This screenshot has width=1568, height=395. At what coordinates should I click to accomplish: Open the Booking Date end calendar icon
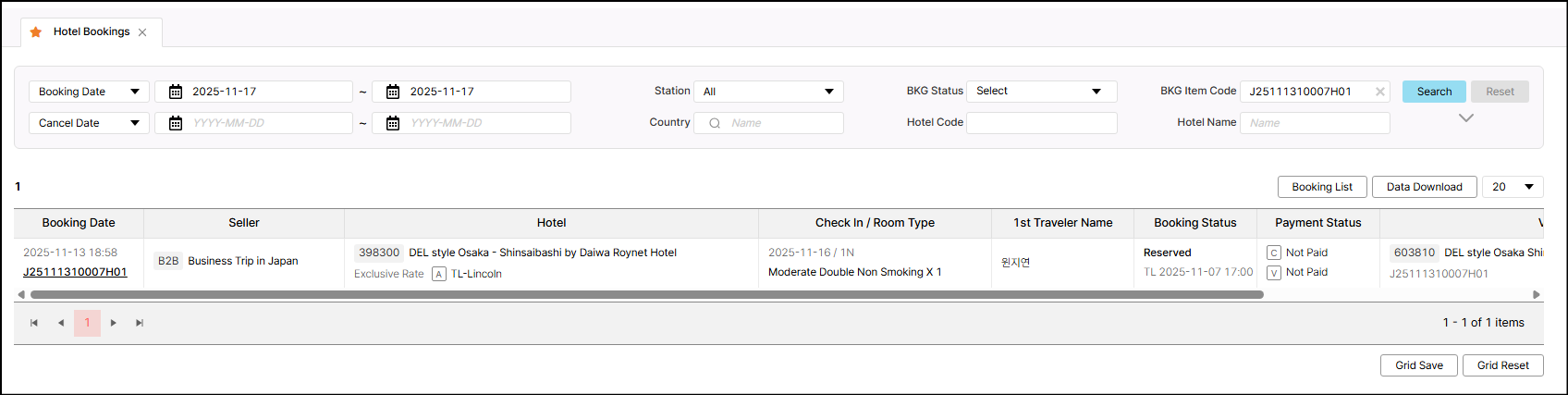click(393, 92)
